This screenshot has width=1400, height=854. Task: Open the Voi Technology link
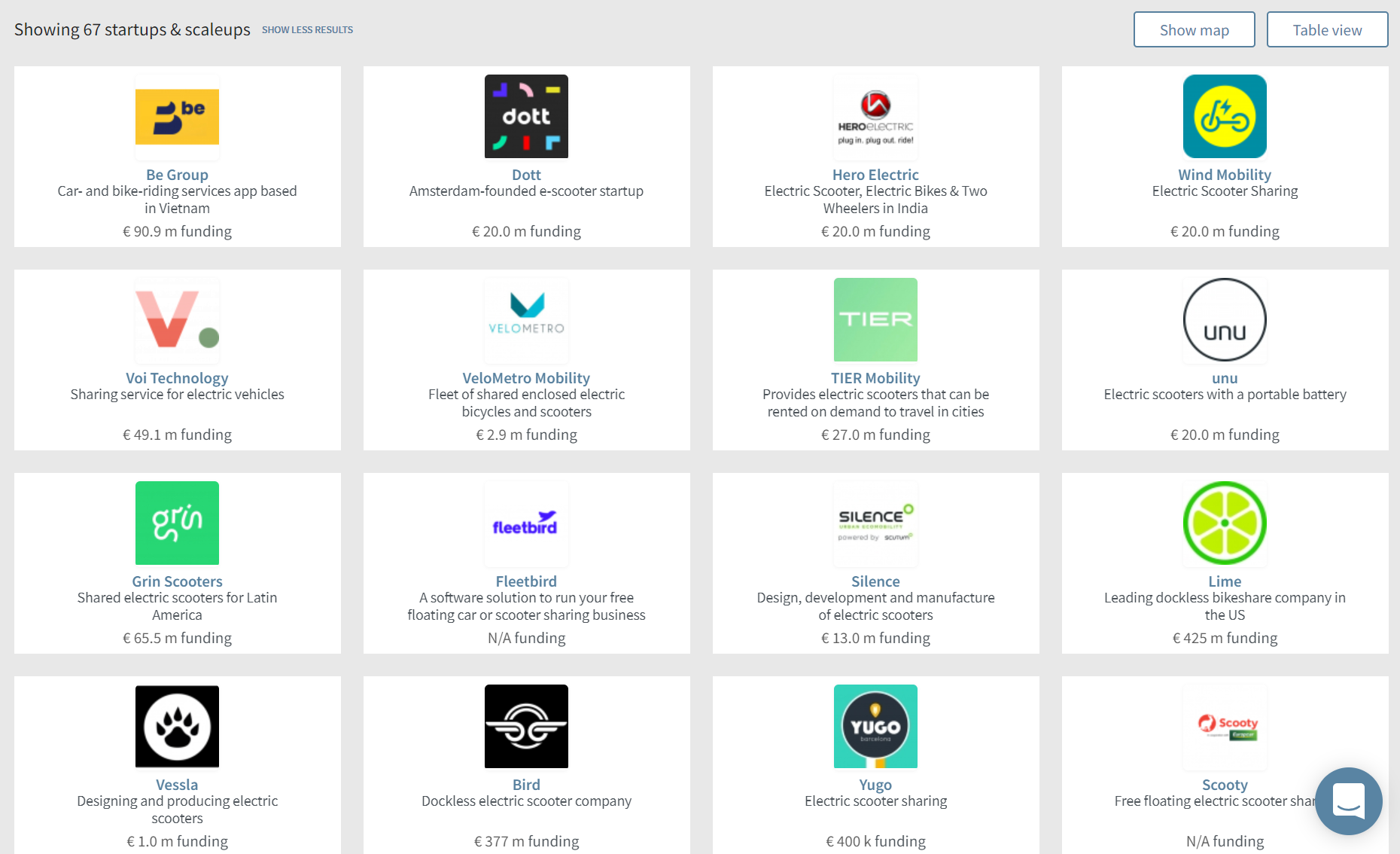pos(177,378)
